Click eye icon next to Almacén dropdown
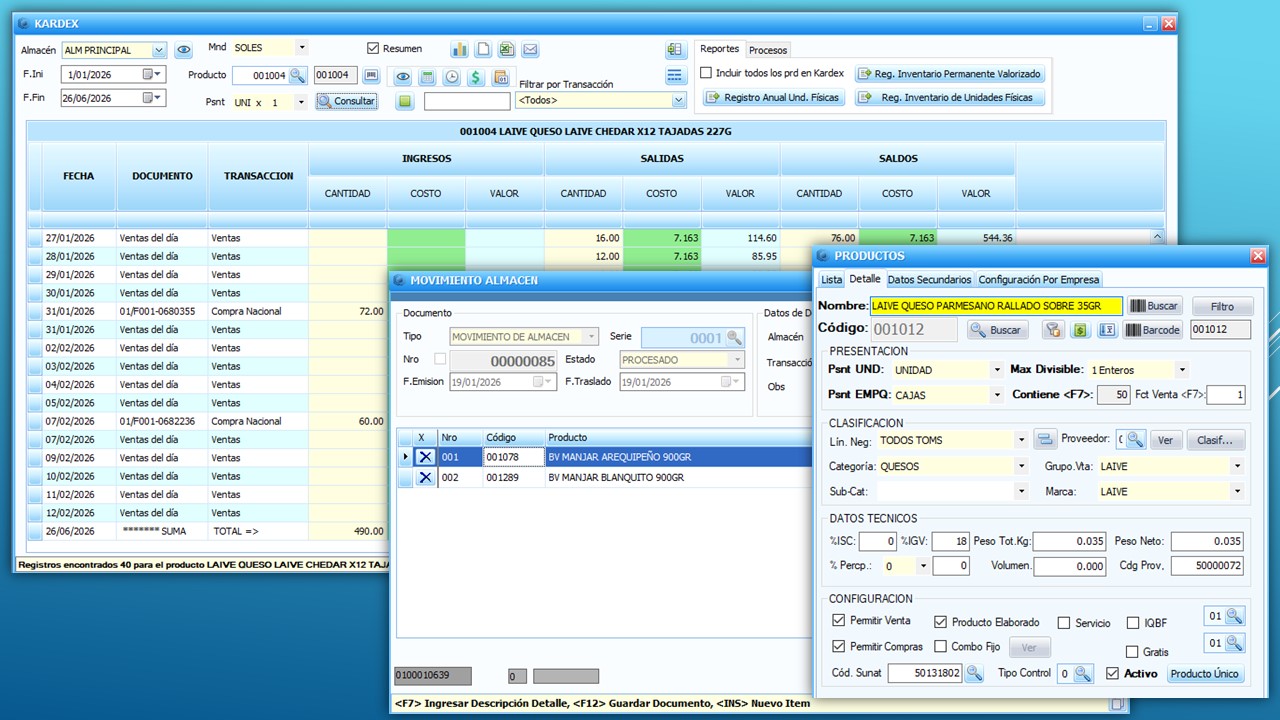Viewport: 1280px width, 720px height. pos(183,49)
